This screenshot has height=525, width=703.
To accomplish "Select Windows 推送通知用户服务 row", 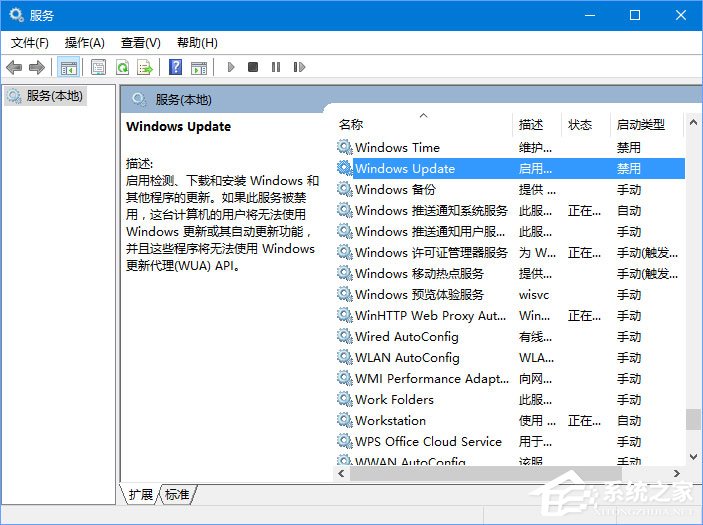I will pos(510,231).
